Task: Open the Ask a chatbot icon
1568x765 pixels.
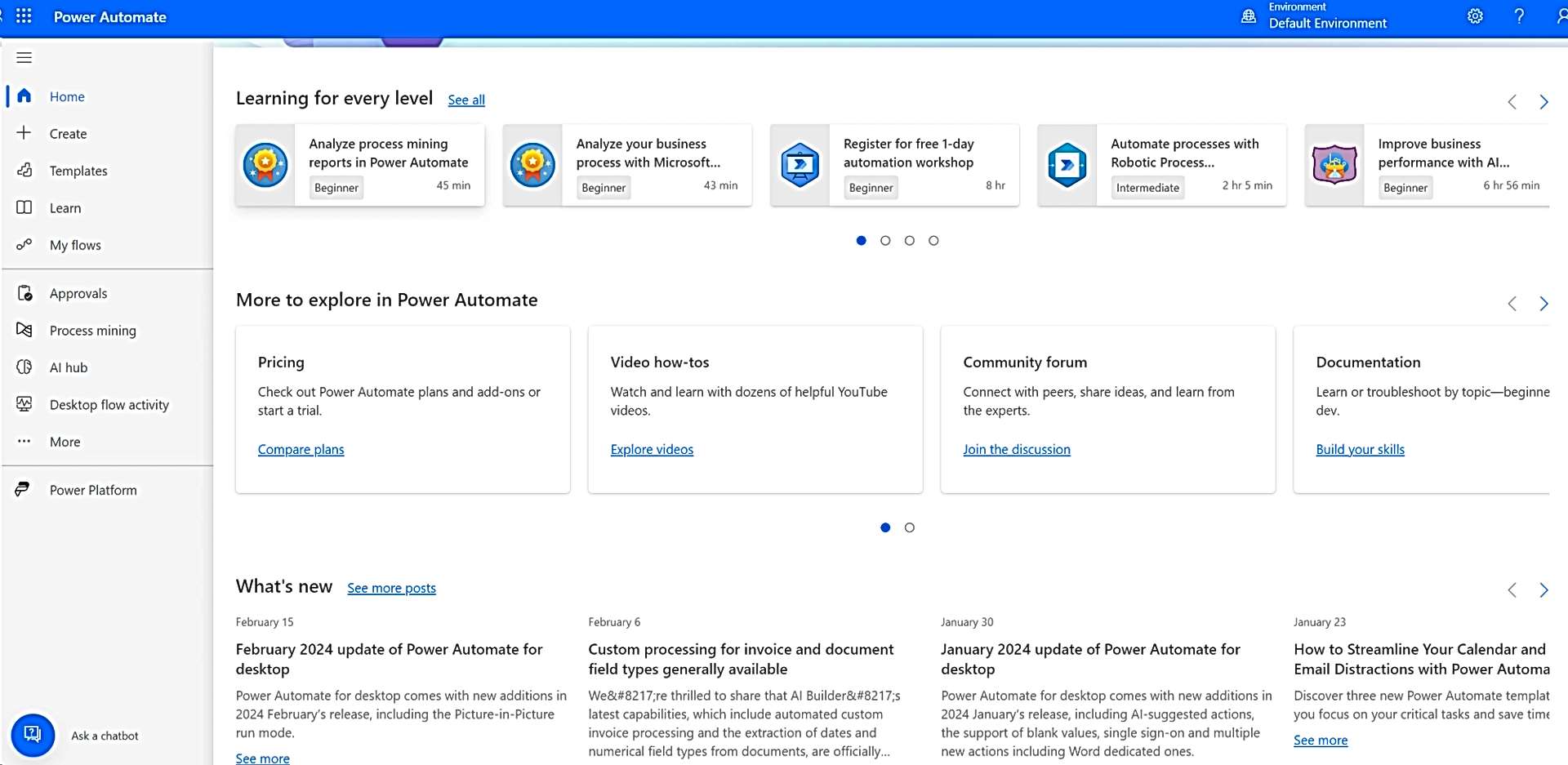Action: [x=33, y=734]
